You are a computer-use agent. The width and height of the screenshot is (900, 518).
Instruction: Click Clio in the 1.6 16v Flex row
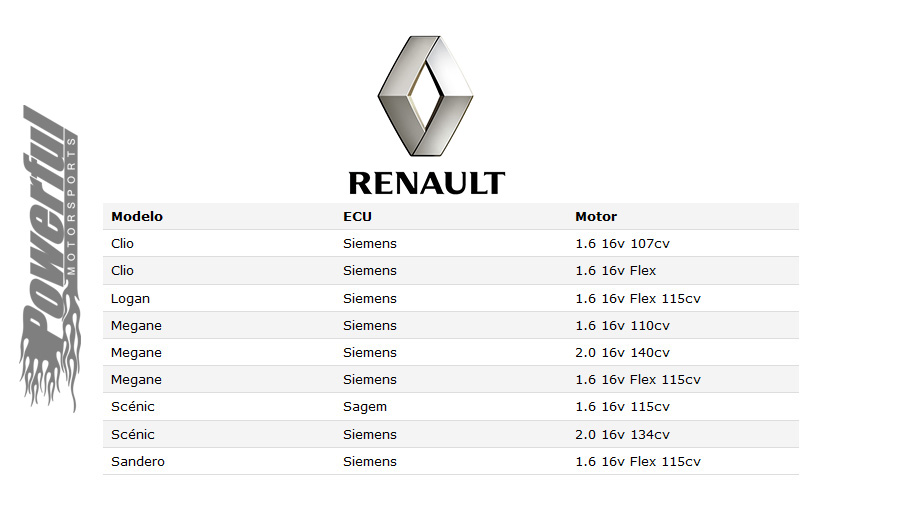tap(122, 270)
